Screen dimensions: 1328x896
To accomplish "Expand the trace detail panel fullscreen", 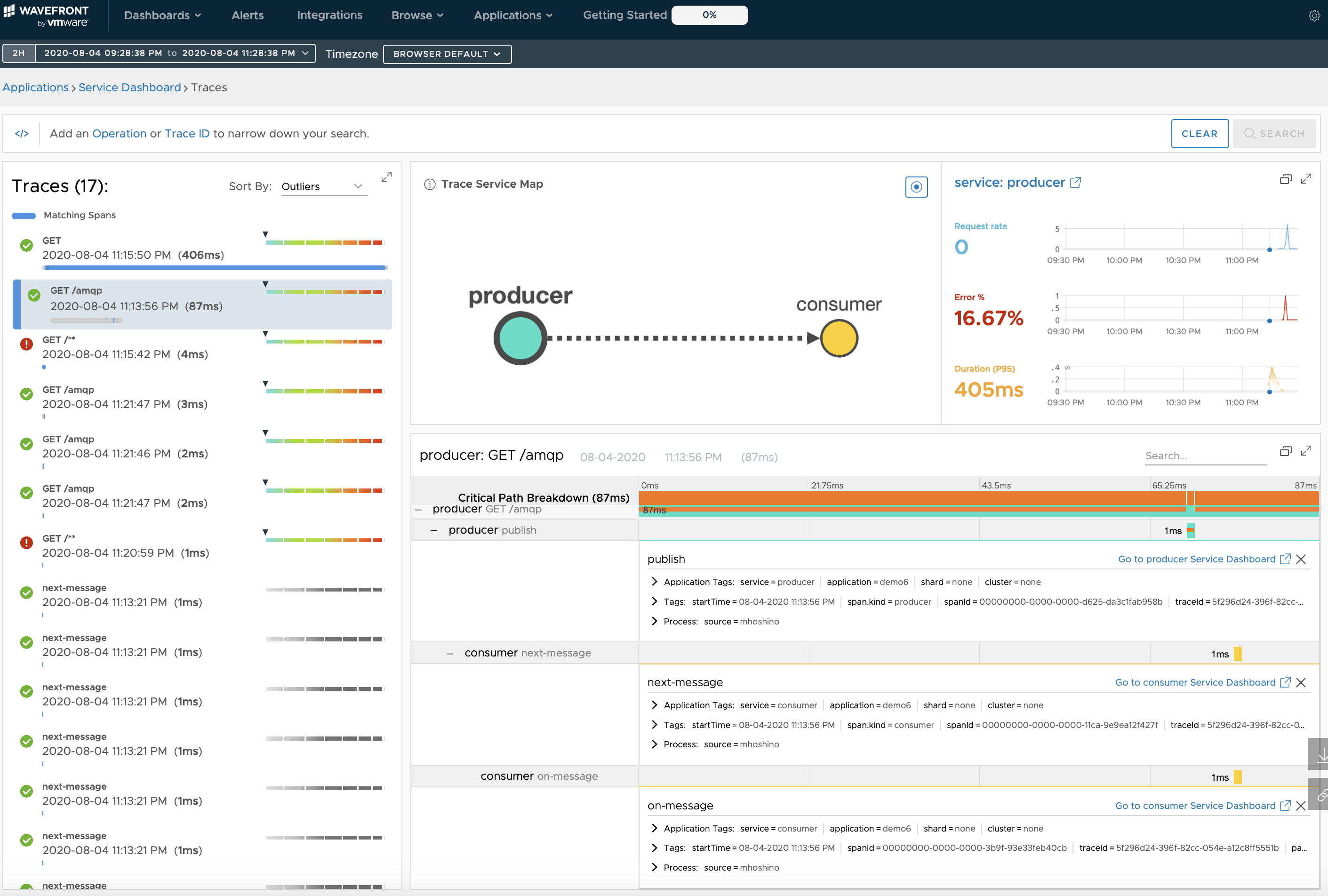I will click(1306, 451).
